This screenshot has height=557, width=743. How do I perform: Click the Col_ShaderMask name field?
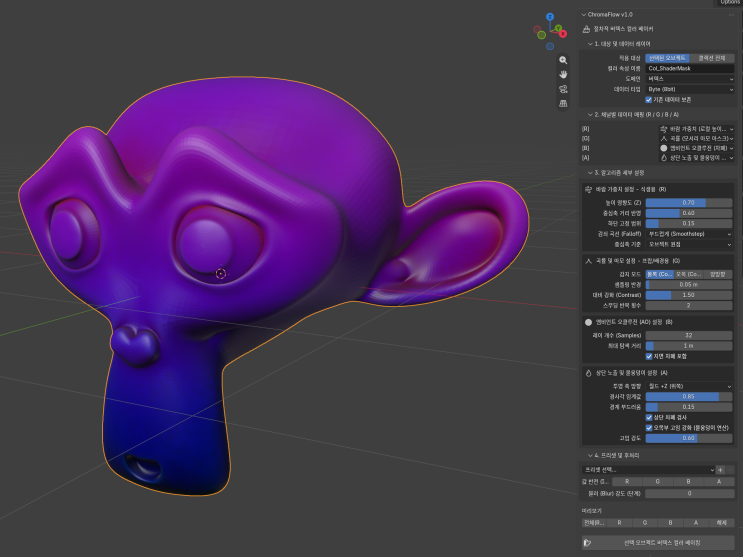pyautogui.click(x=689, y=68)
